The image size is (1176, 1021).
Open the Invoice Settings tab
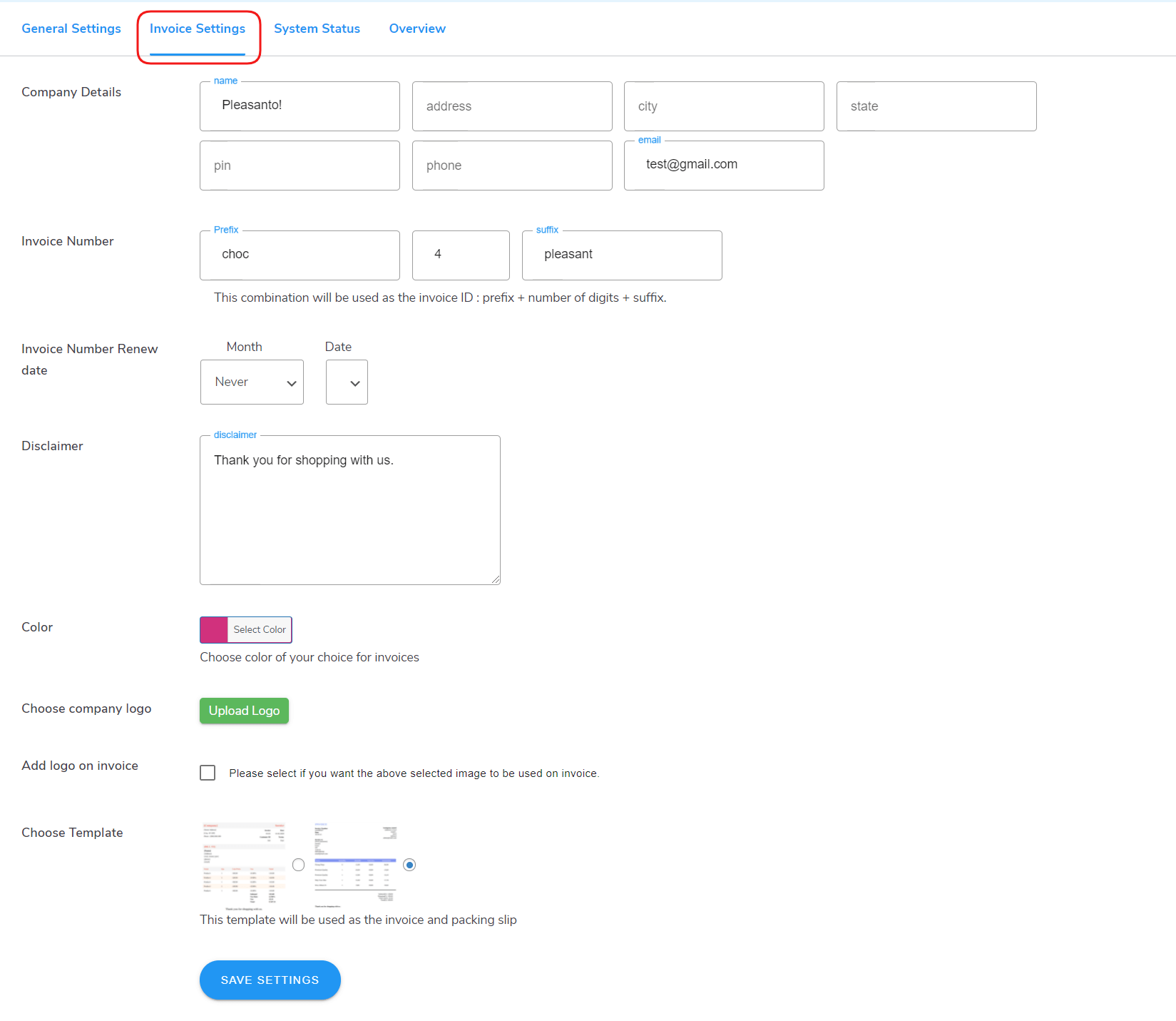click(198, 29)
